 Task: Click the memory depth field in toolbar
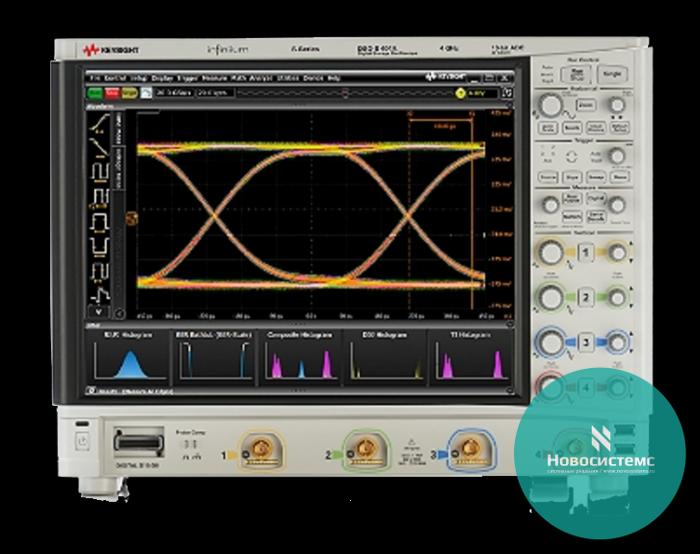215,93
